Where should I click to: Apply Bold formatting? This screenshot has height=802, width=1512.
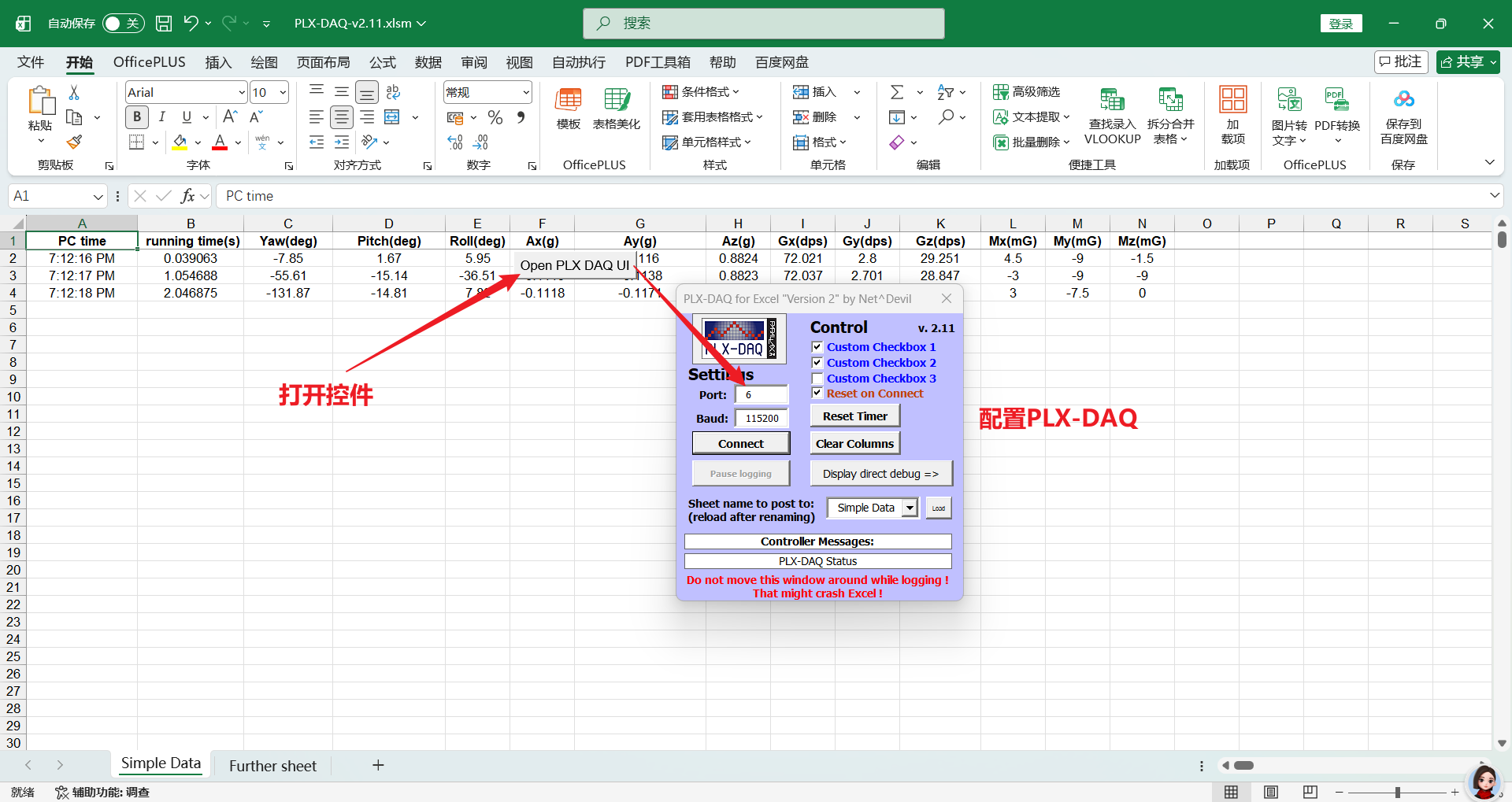(137, 116)
